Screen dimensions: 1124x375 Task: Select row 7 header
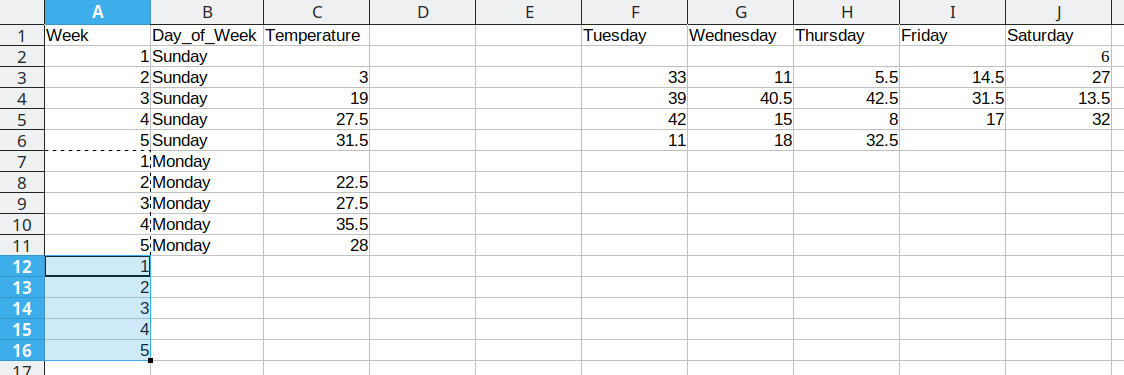pyautogui.click(x=22, y=161)
